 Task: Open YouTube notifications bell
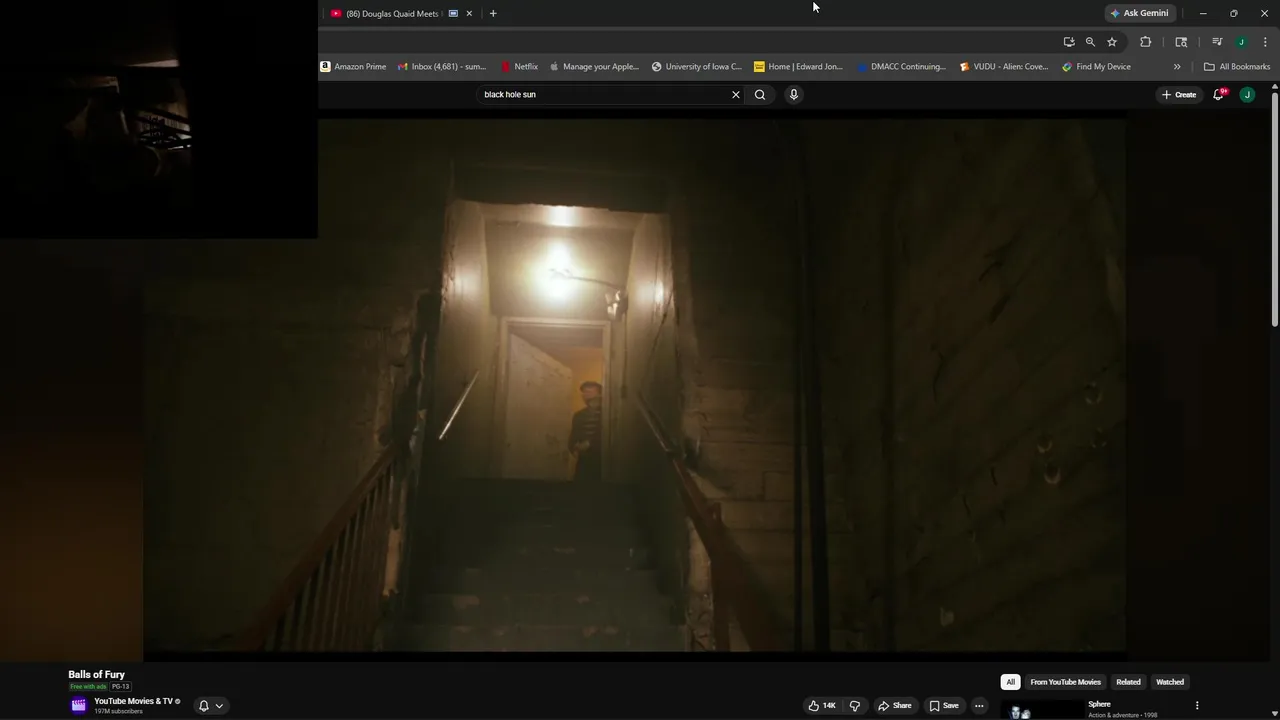[x=1219, y=94]
